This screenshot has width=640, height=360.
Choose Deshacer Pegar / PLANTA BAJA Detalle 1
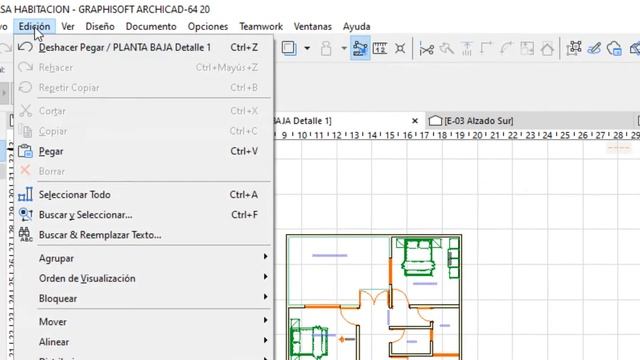(144, 47)
